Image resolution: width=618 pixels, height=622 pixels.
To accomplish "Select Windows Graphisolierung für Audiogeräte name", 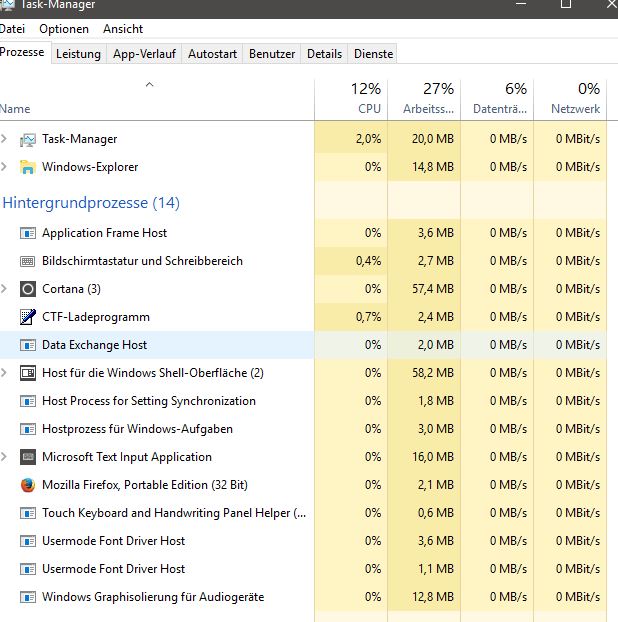I will coord(153,597).
